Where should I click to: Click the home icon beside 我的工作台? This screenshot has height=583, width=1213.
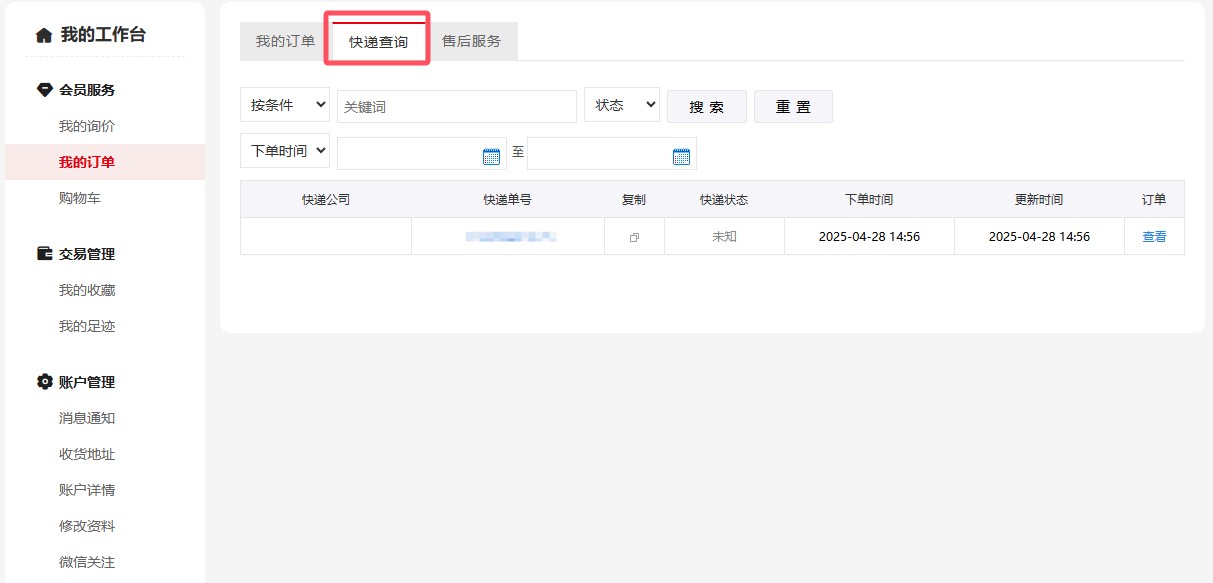tap(43, 35)
